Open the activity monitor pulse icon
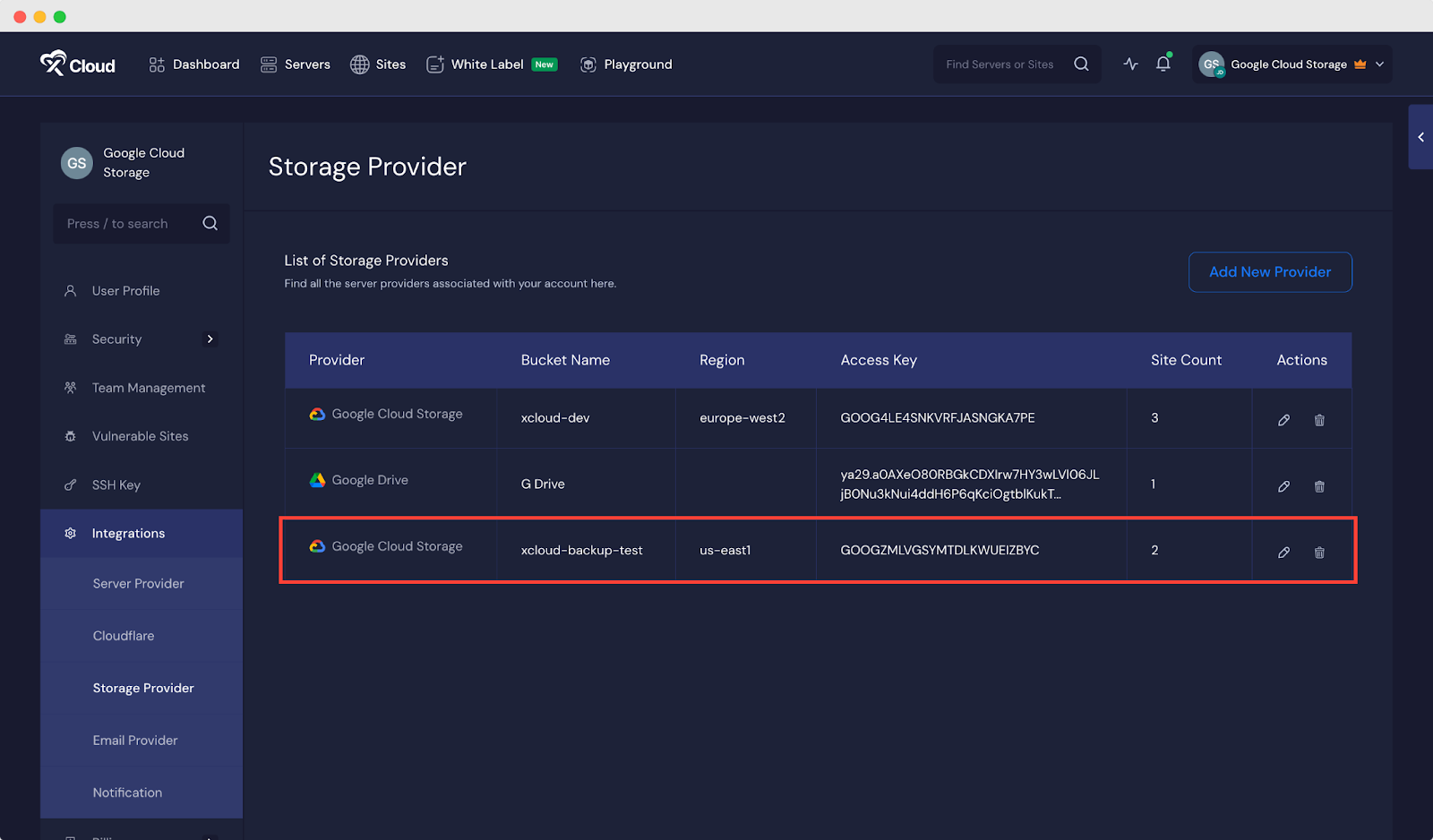The image size is (1433, 840). [1130, 64]
